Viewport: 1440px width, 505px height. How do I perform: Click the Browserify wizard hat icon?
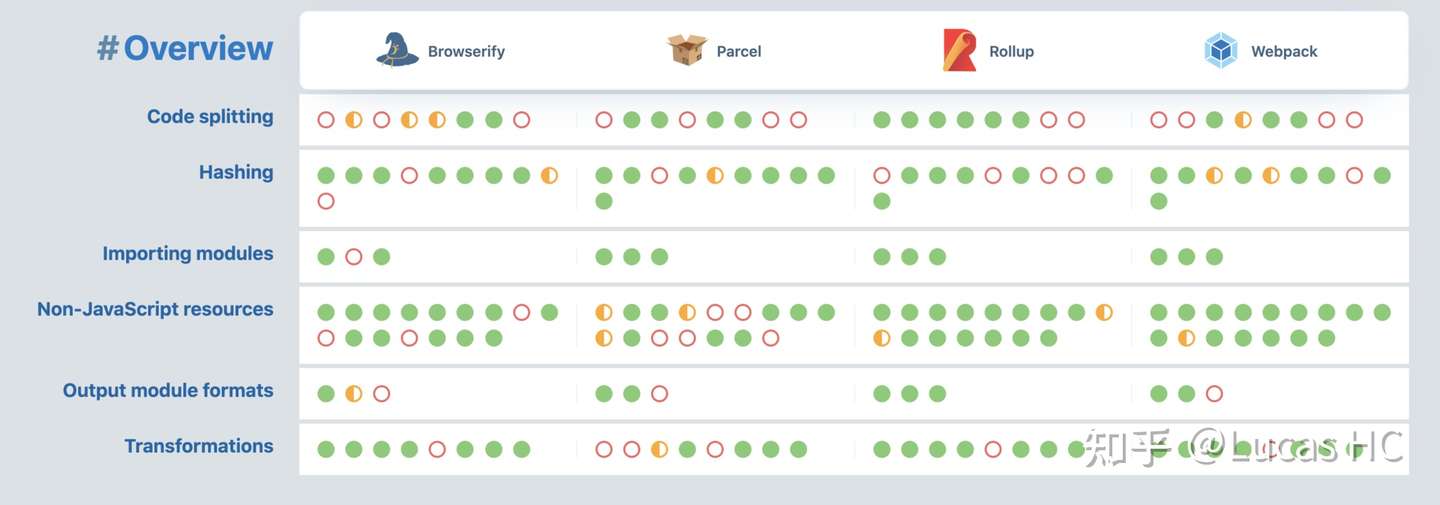pyautogui.click(x=397, y=50)
